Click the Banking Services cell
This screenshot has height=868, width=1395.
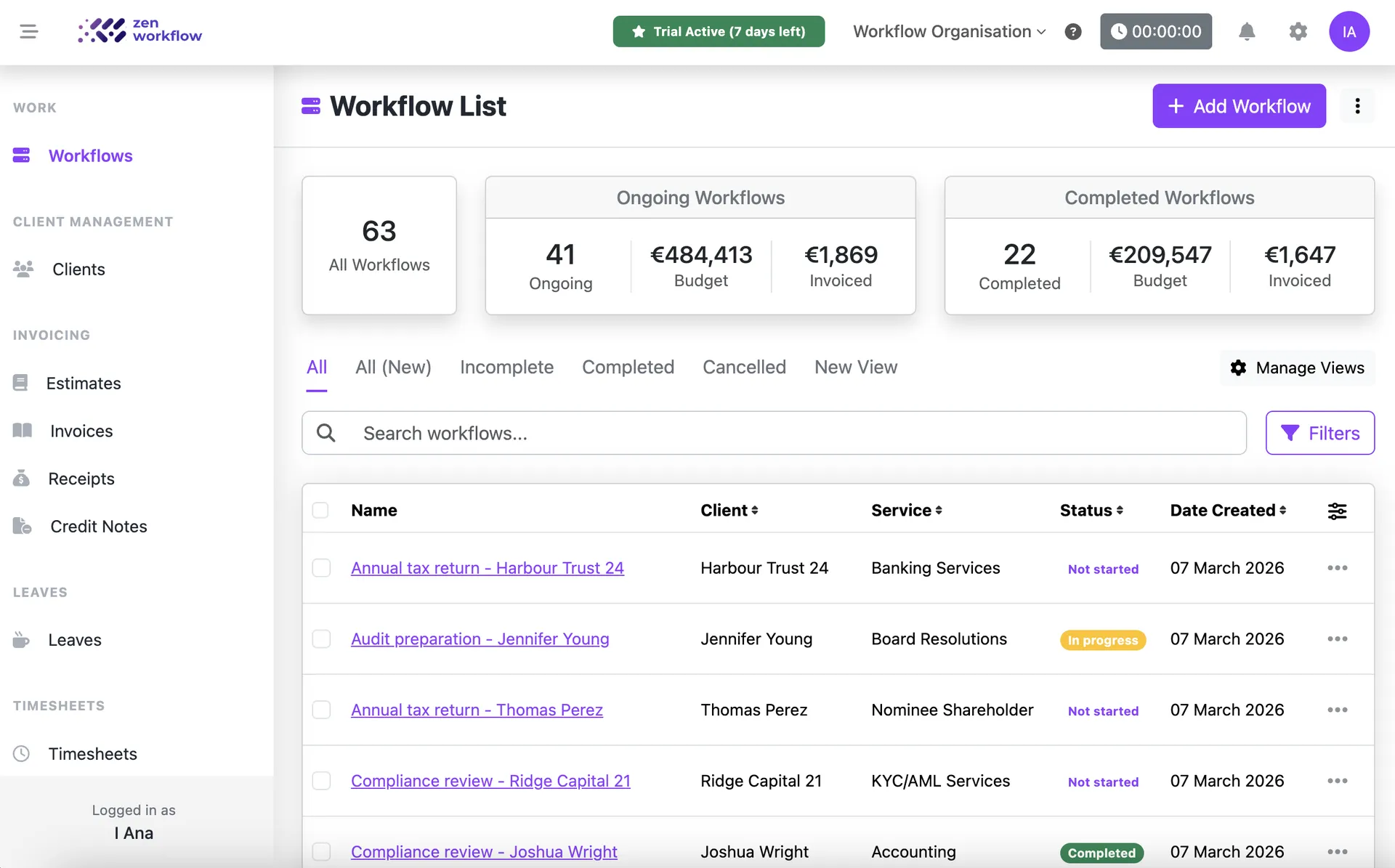pos(936,568)
